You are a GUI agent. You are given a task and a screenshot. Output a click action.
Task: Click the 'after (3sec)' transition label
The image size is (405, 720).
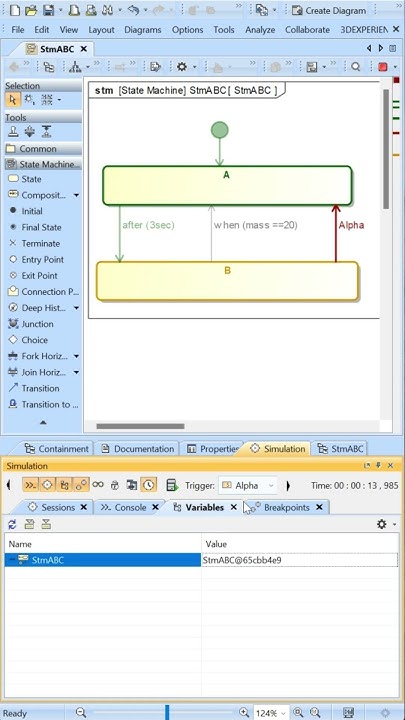(x=148, y=225)
